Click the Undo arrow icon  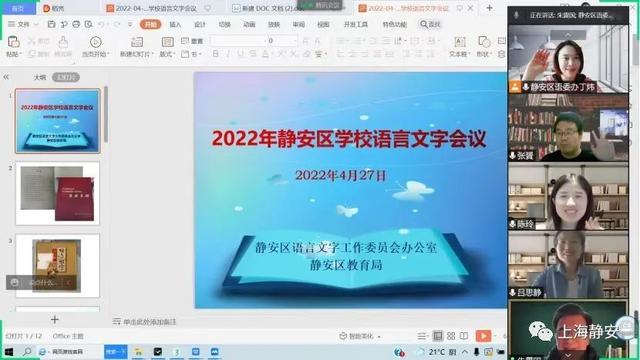click(x=101, y=24)
